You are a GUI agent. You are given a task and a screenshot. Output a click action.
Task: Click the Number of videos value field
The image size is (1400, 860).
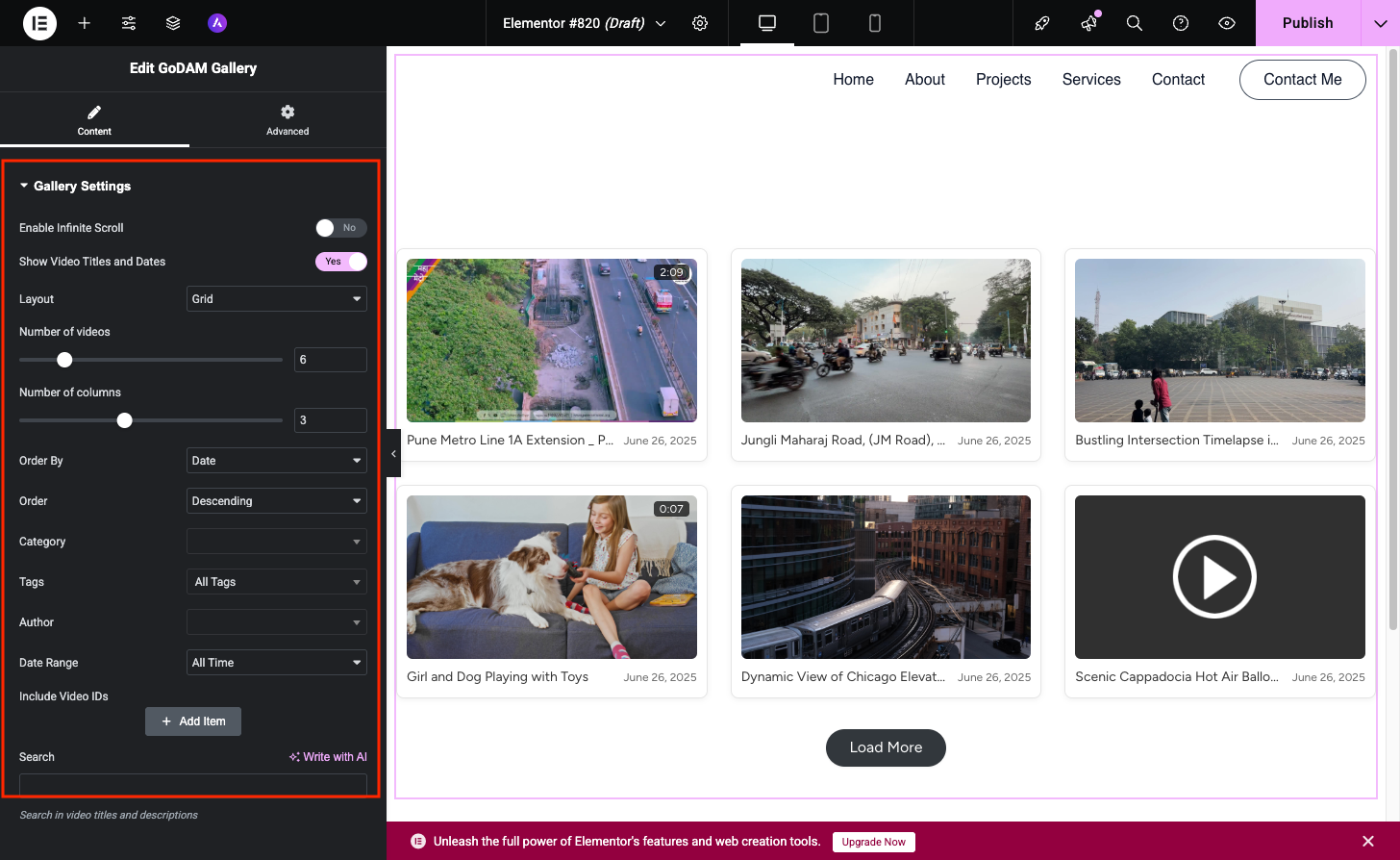point(331,360)
